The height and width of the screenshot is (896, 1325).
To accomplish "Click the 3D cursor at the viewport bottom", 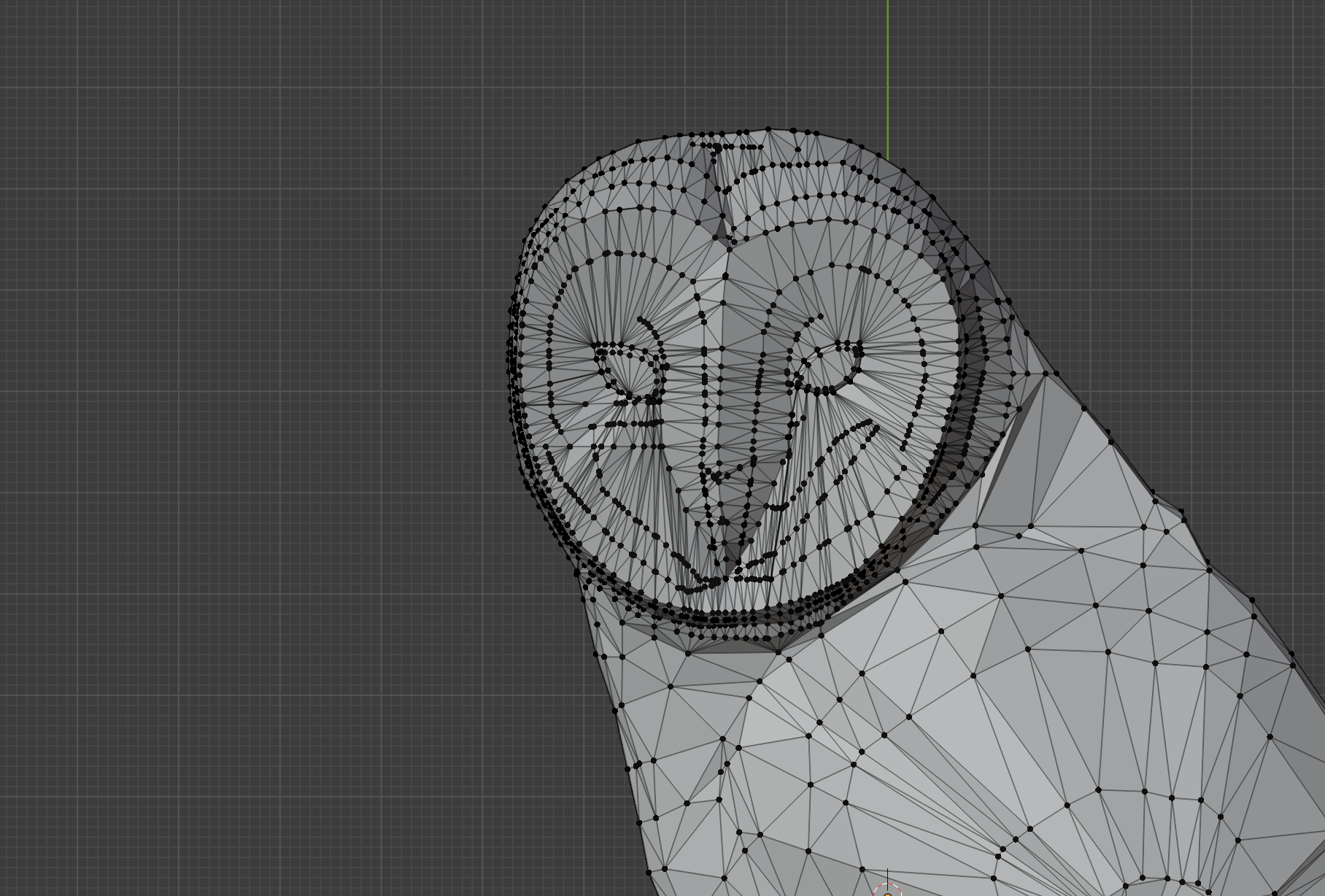I will point(887,890).
